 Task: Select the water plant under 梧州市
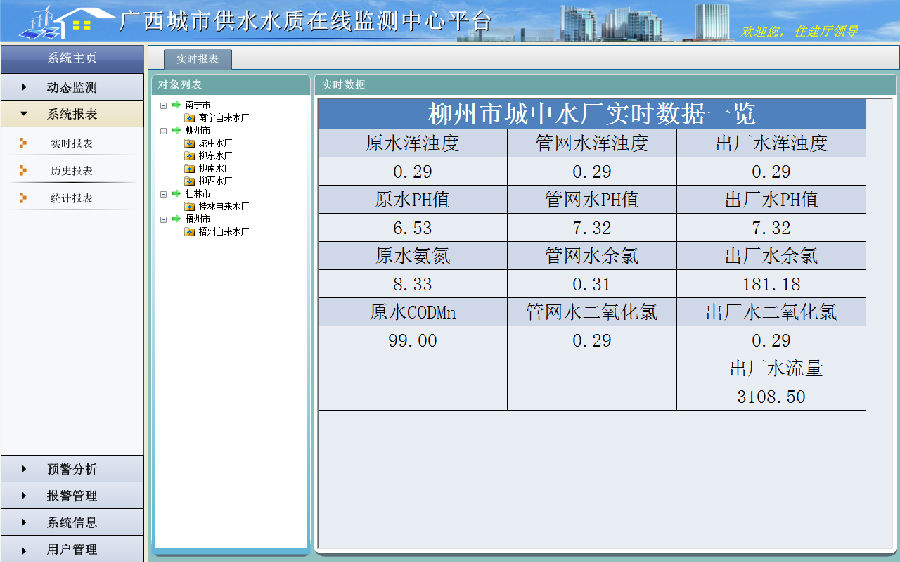[222, 231]
